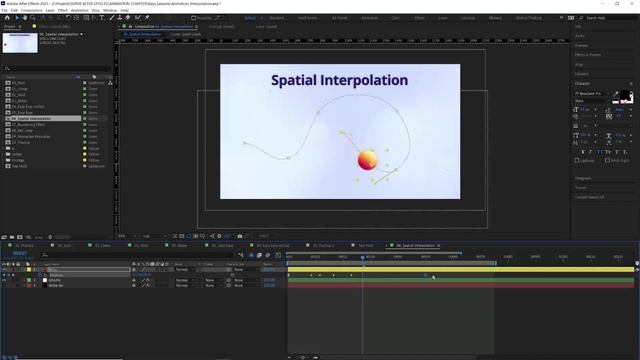Open blend mode dropdown for first layer
The image size is (640, 360).
[184, 269]
